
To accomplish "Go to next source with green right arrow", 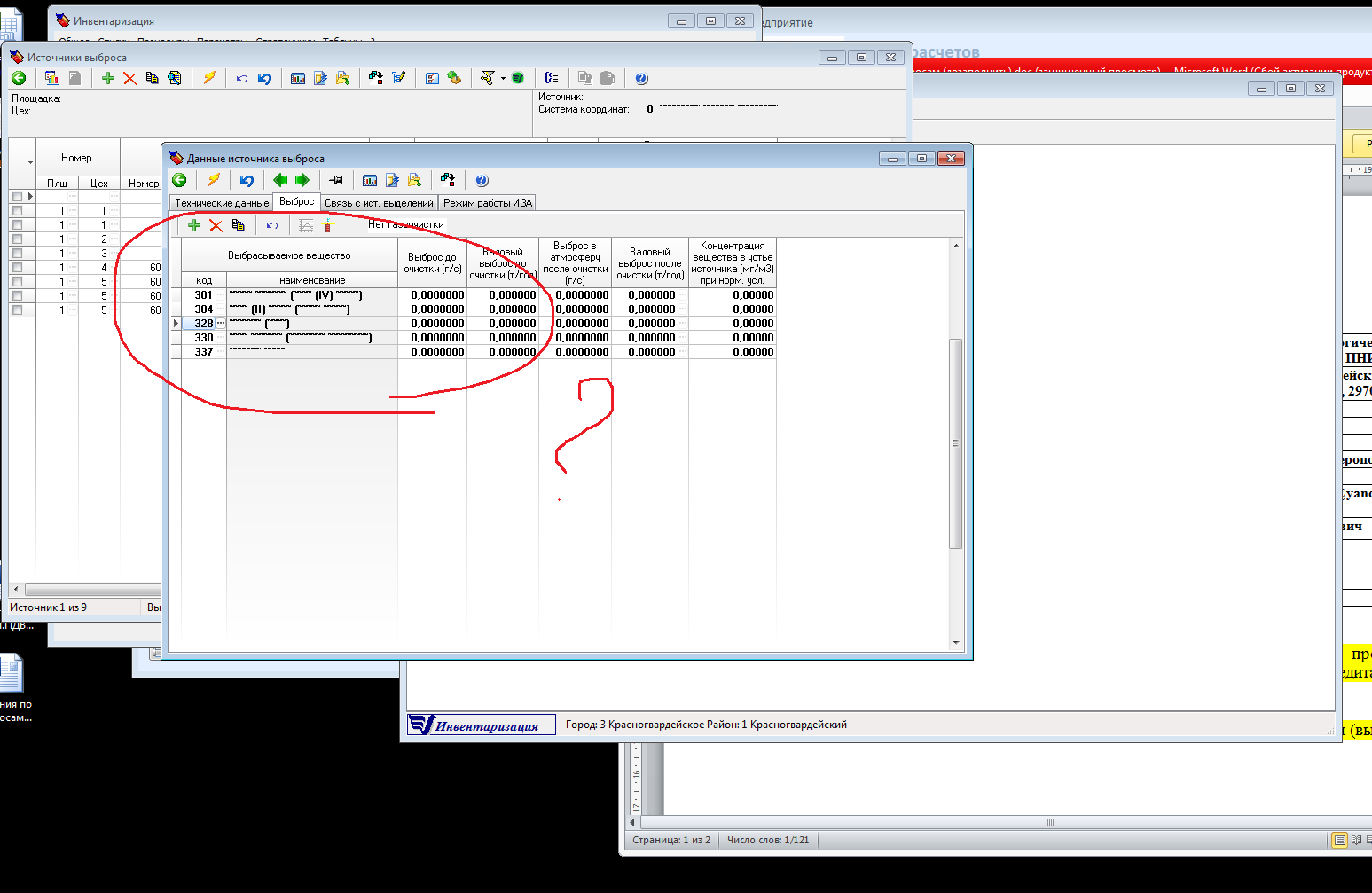I will [302, 181].
